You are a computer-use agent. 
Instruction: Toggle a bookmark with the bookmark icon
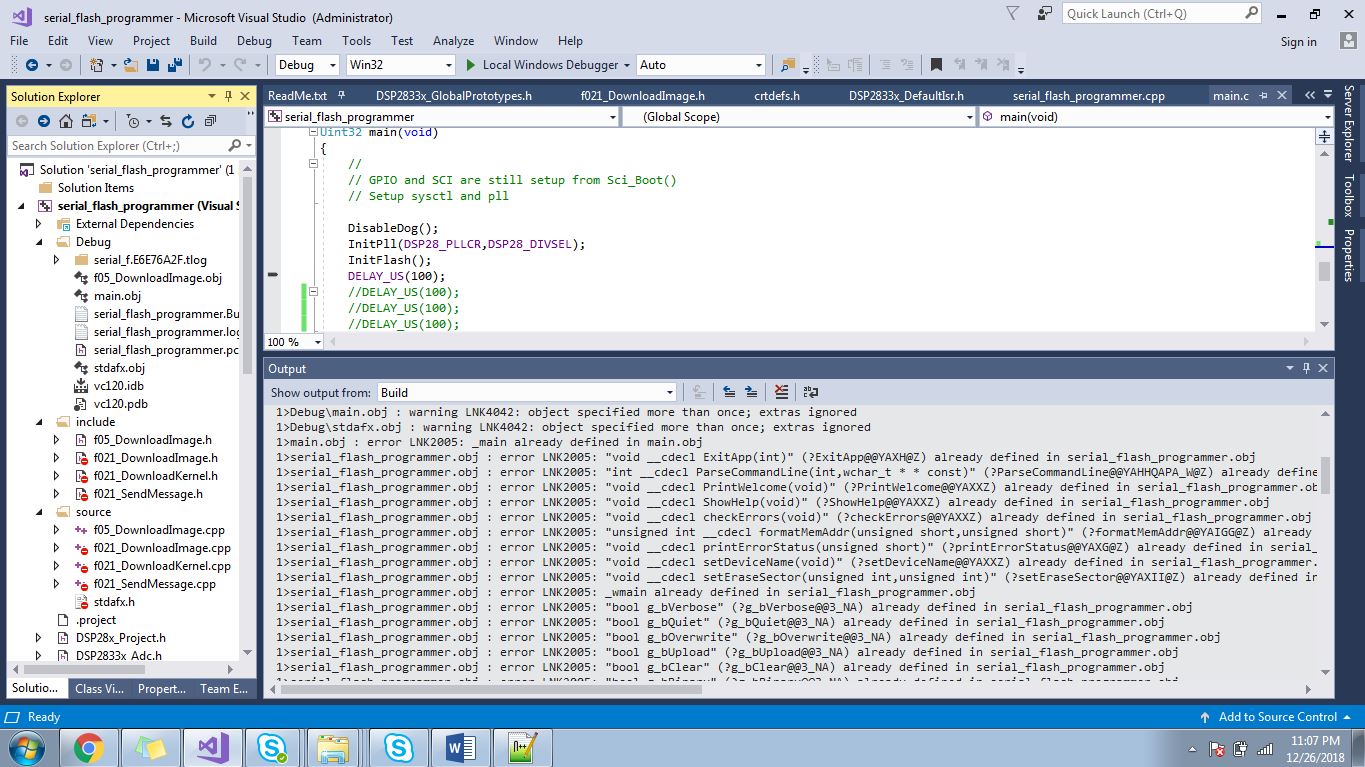[x=936, y=65]
